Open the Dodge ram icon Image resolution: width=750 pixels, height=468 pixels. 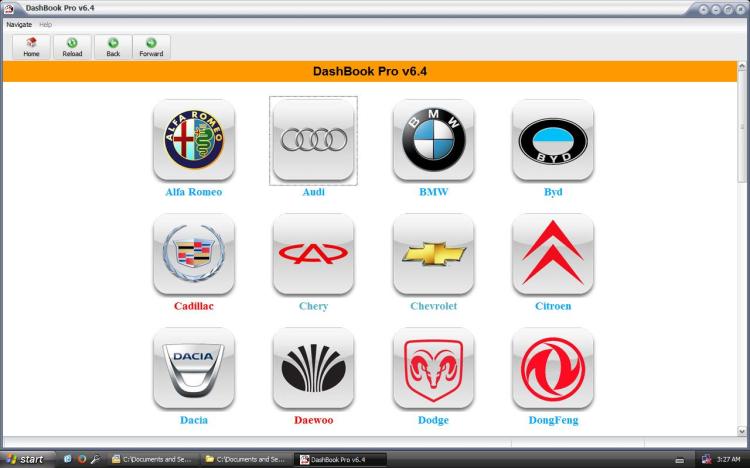pyautogui.click(x=433, y=368)
